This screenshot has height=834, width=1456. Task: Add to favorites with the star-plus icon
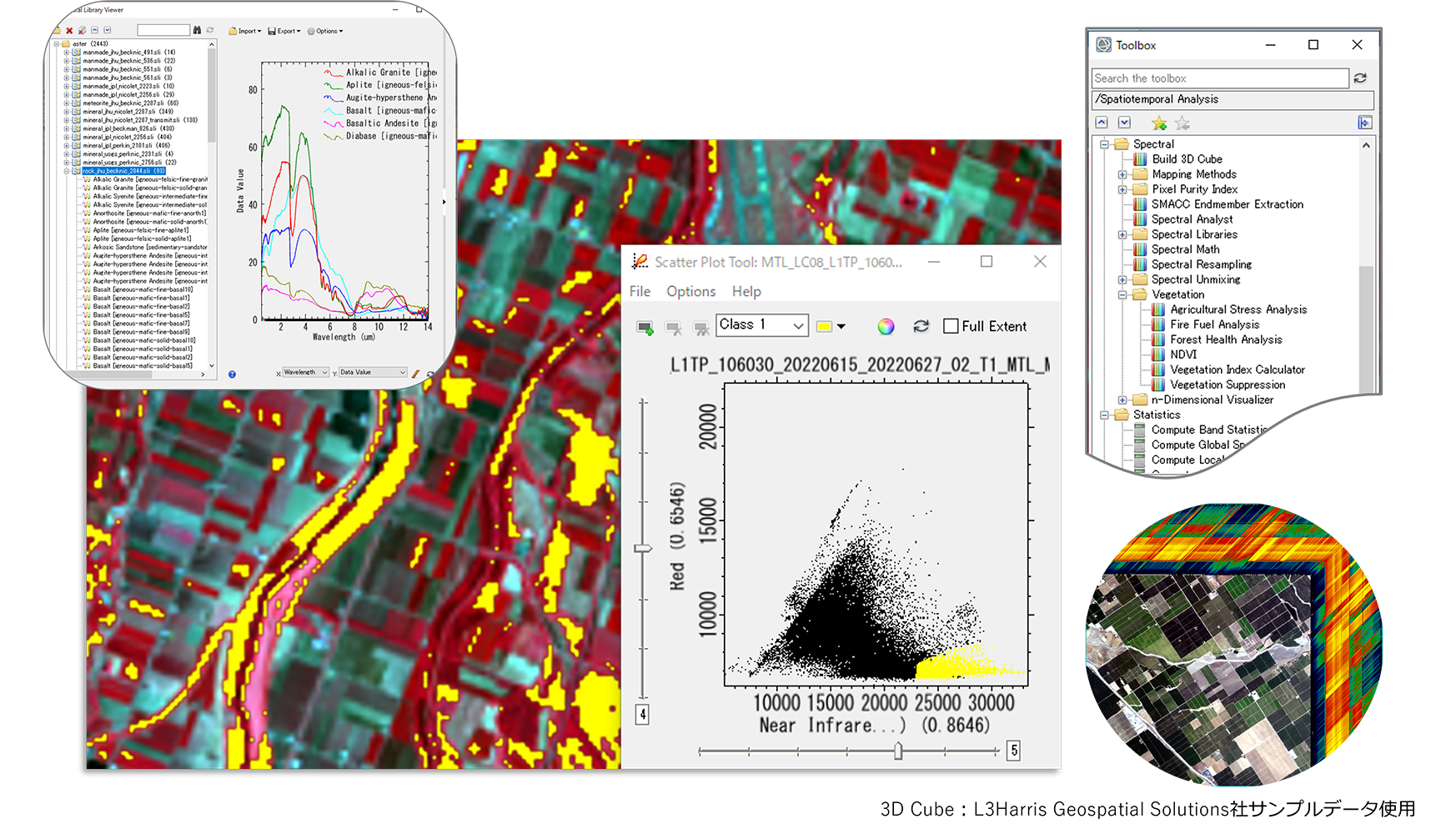click(1158, 123)
